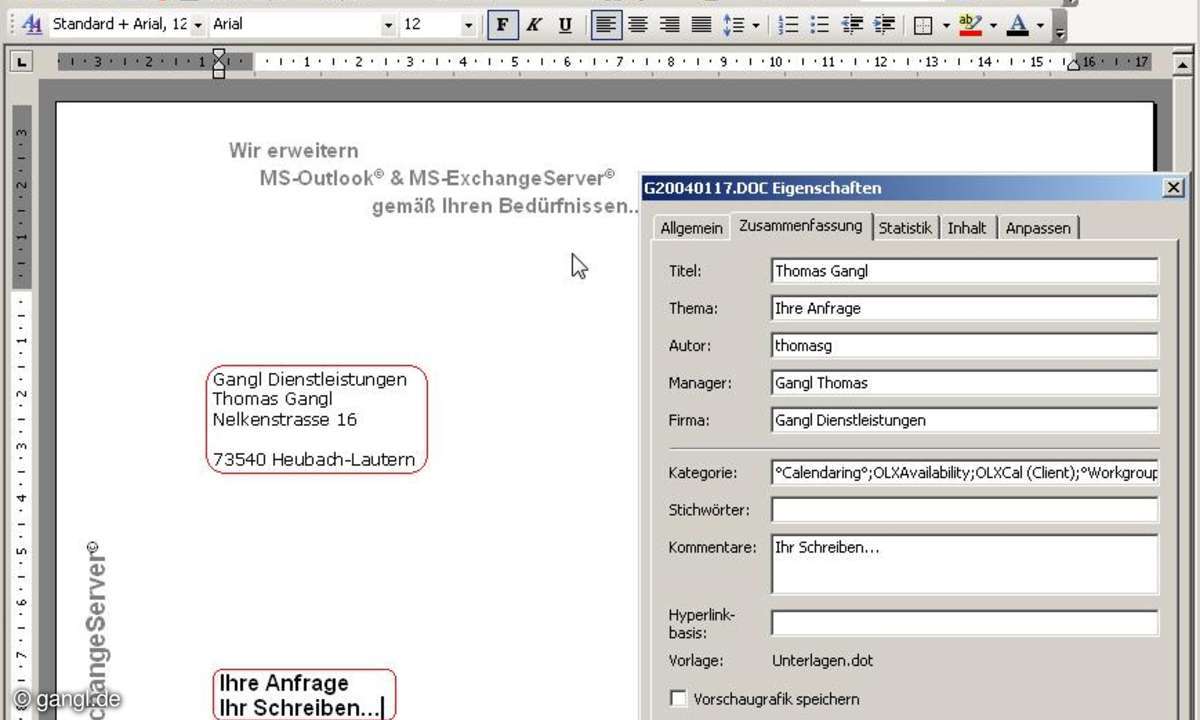Apply justify alignment icon
Screen dimensions: 1200x720
[x=702, y=25]
